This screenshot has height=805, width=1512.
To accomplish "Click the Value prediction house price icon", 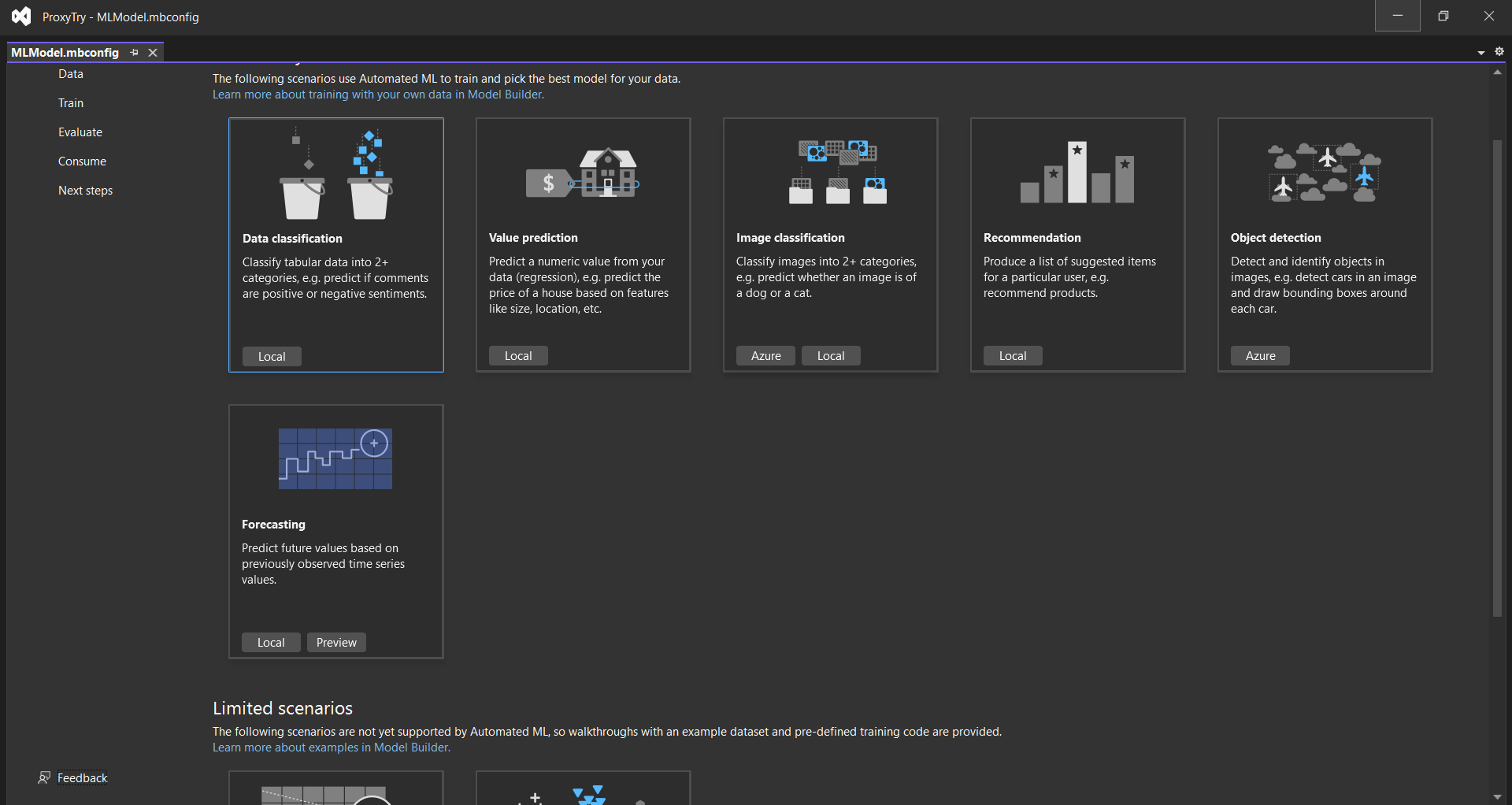I will pos(583,172).
